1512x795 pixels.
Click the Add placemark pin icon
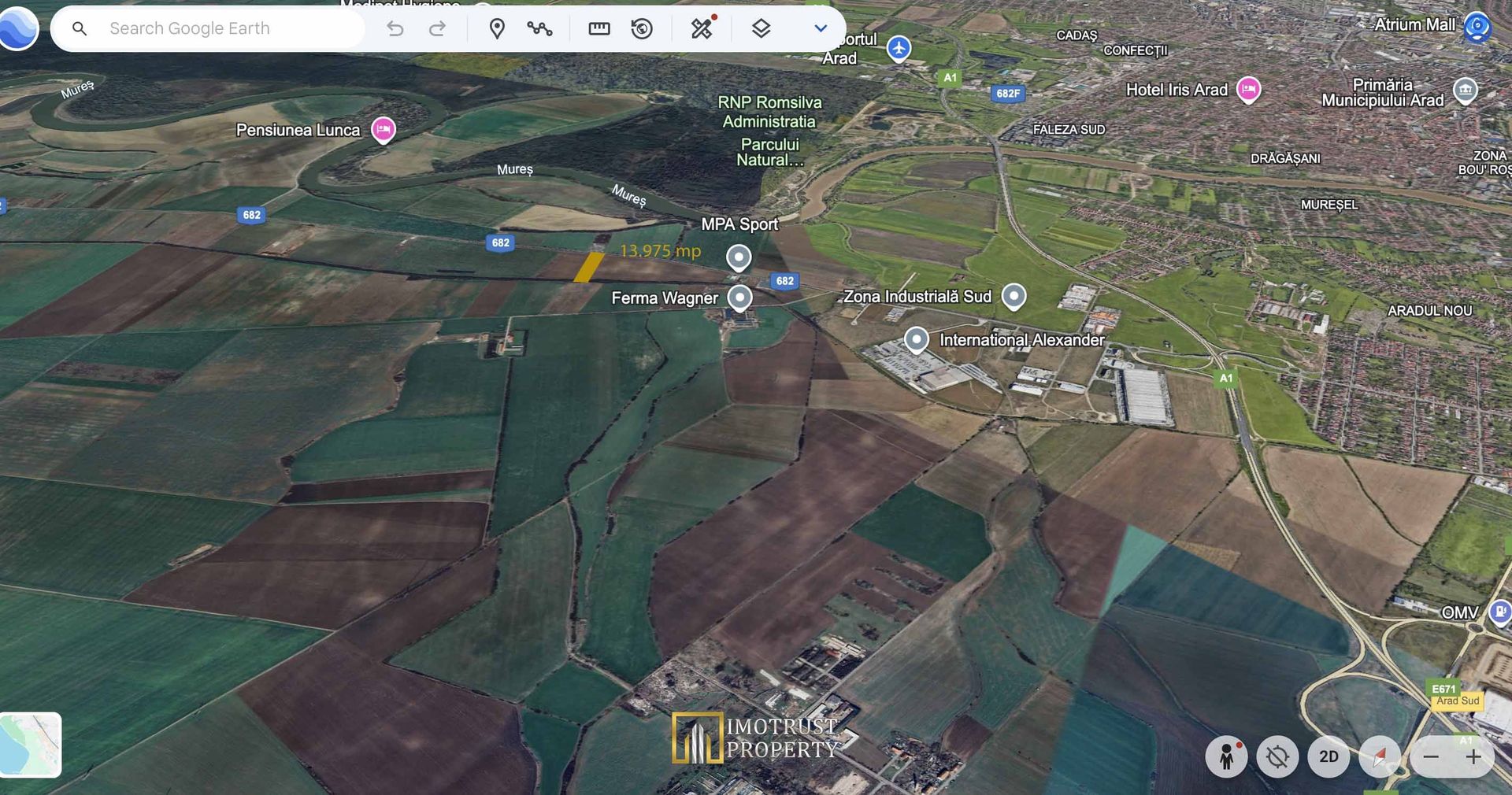click(x=497, y=29)
